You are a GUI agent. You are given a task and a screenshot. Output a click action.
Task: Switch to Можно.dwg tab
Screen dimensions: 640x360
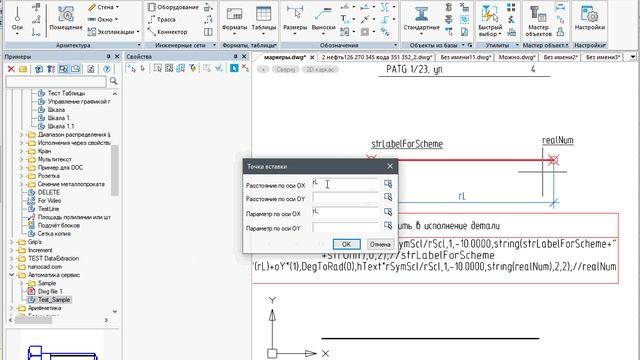click(517, 57)
